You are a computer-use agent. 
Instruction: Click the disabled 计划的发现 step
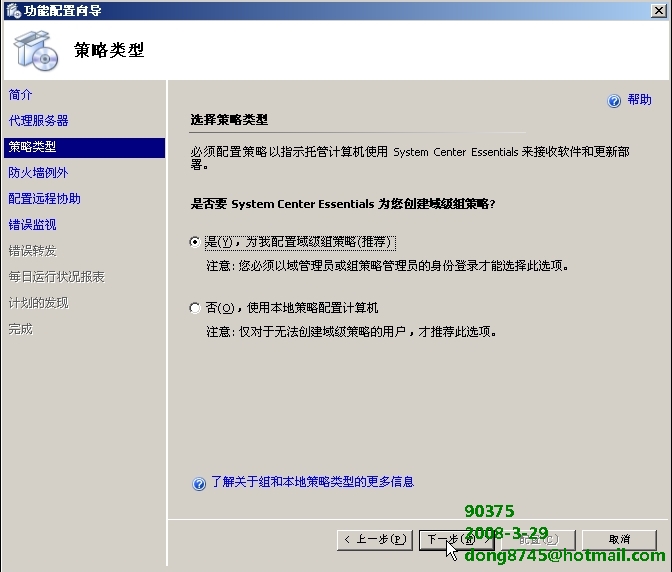point(39,303)
